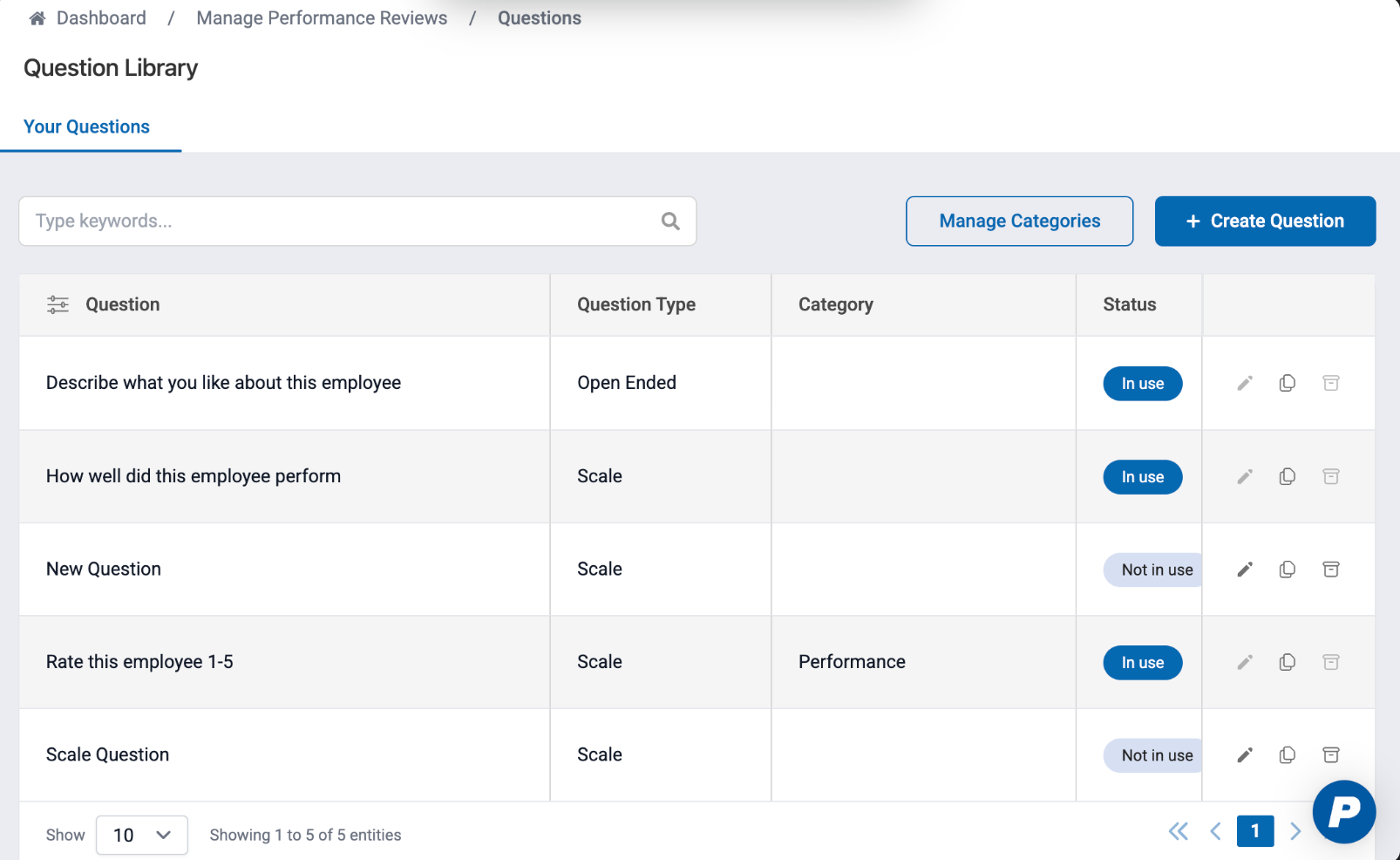Click the Manage Categories button
The height and width of the screenshot is (860, 1400).
(1019, 222)
